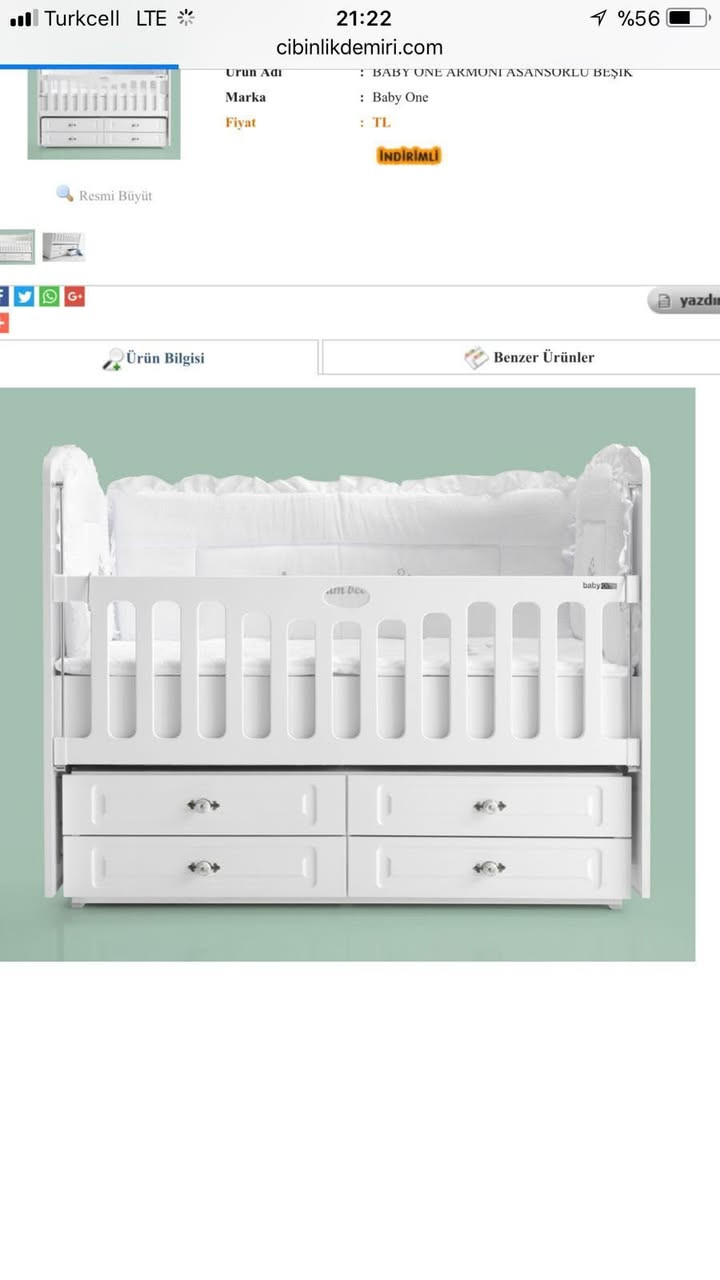Select the second crib thumbnail
The width and height of the screenshot is (720, 1280).
click(63, 247)
